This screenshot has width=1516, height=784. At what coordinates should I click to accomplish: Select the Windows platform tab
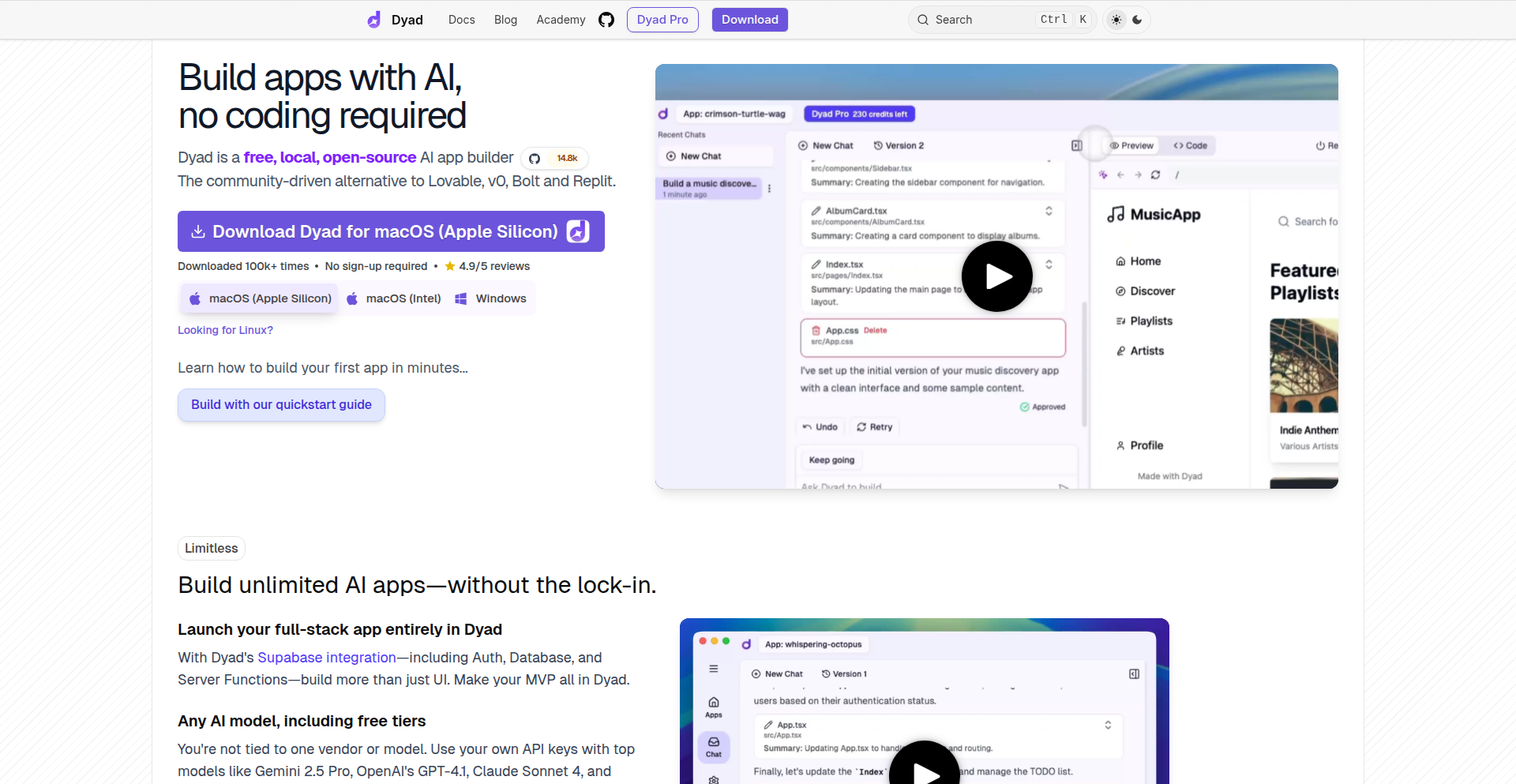click(x=490, y=298)
